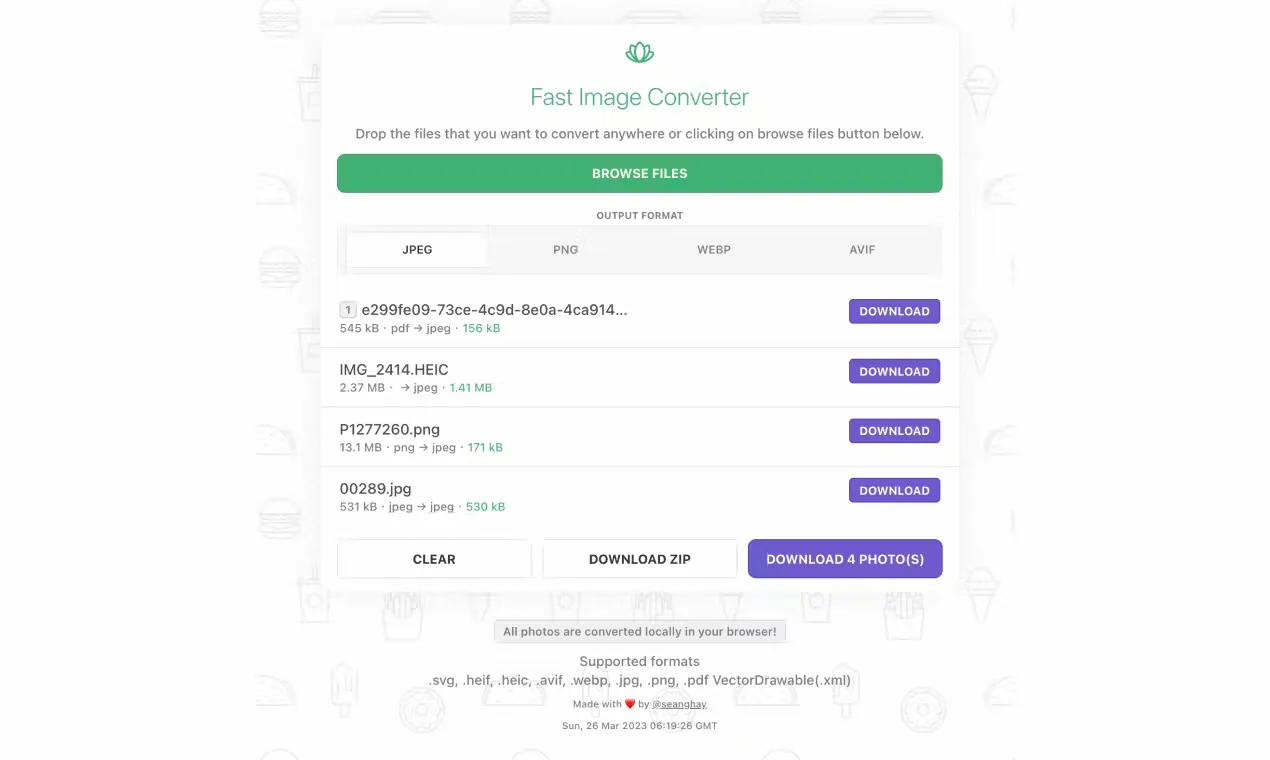Clear the converted file list

click(x=434, y=559)
